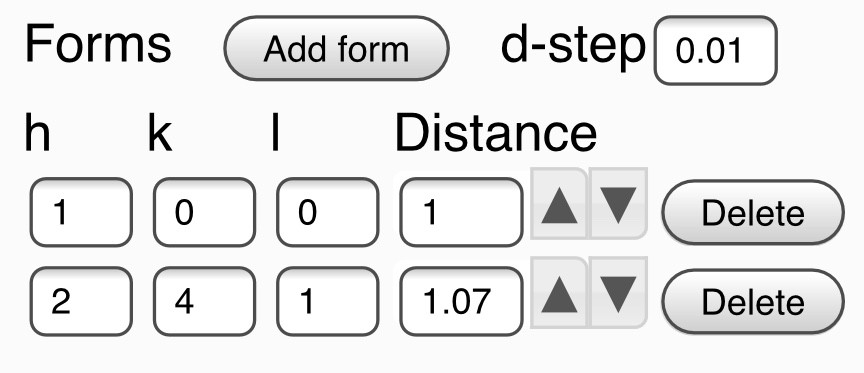Image resolution: width=864 pixels, height=373 pixels.
Task: Click the k column header
Action: (160, 133)
